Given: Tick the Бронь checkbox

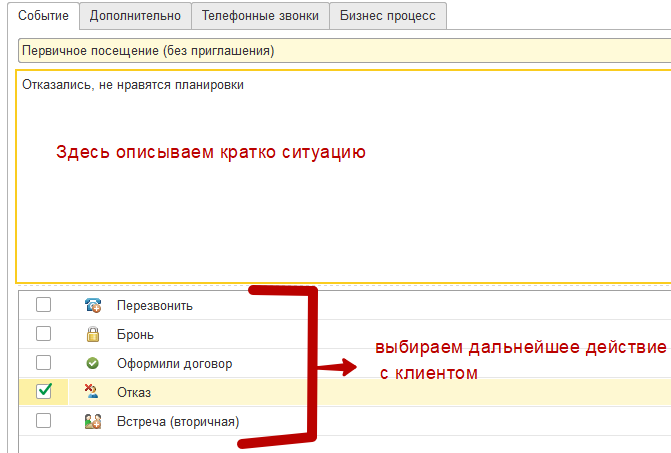Looking at the screenshot, I should (x=44, y=335).
